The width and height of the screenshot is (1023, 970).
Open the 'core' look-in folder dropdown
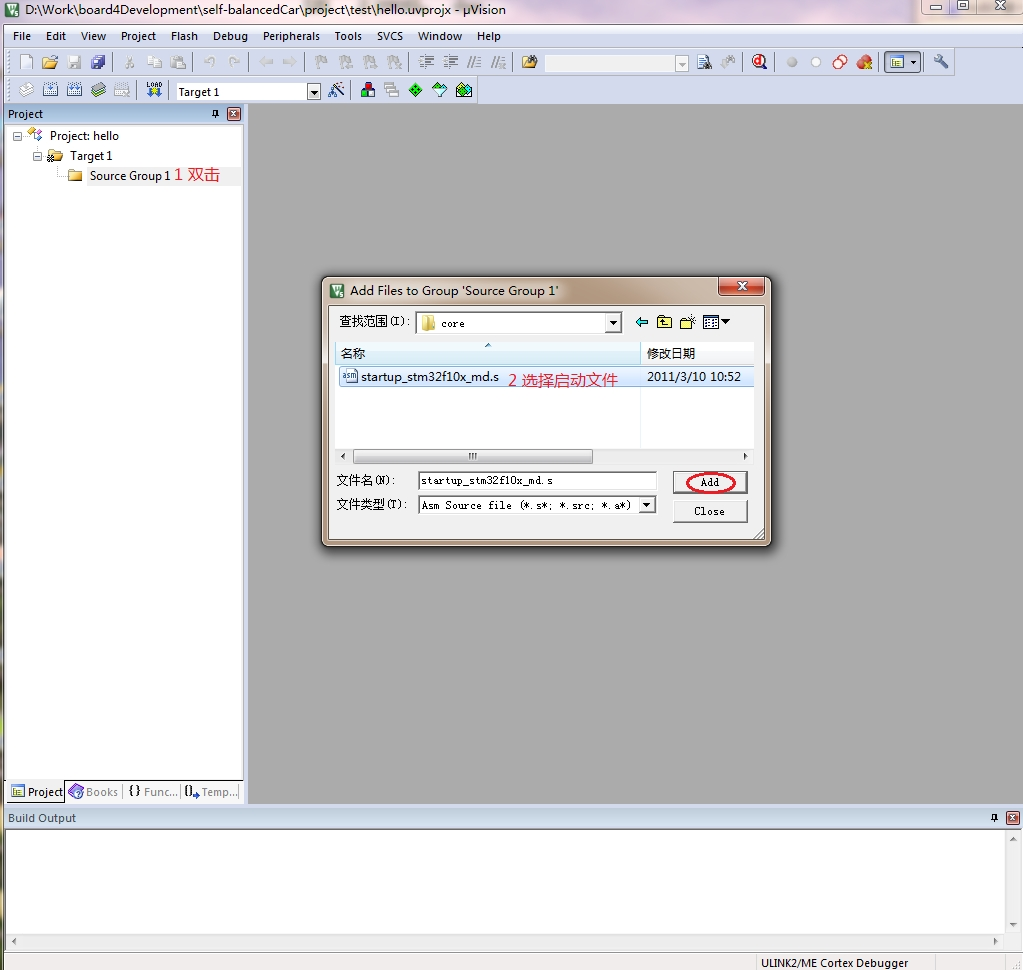click(613, 323)
